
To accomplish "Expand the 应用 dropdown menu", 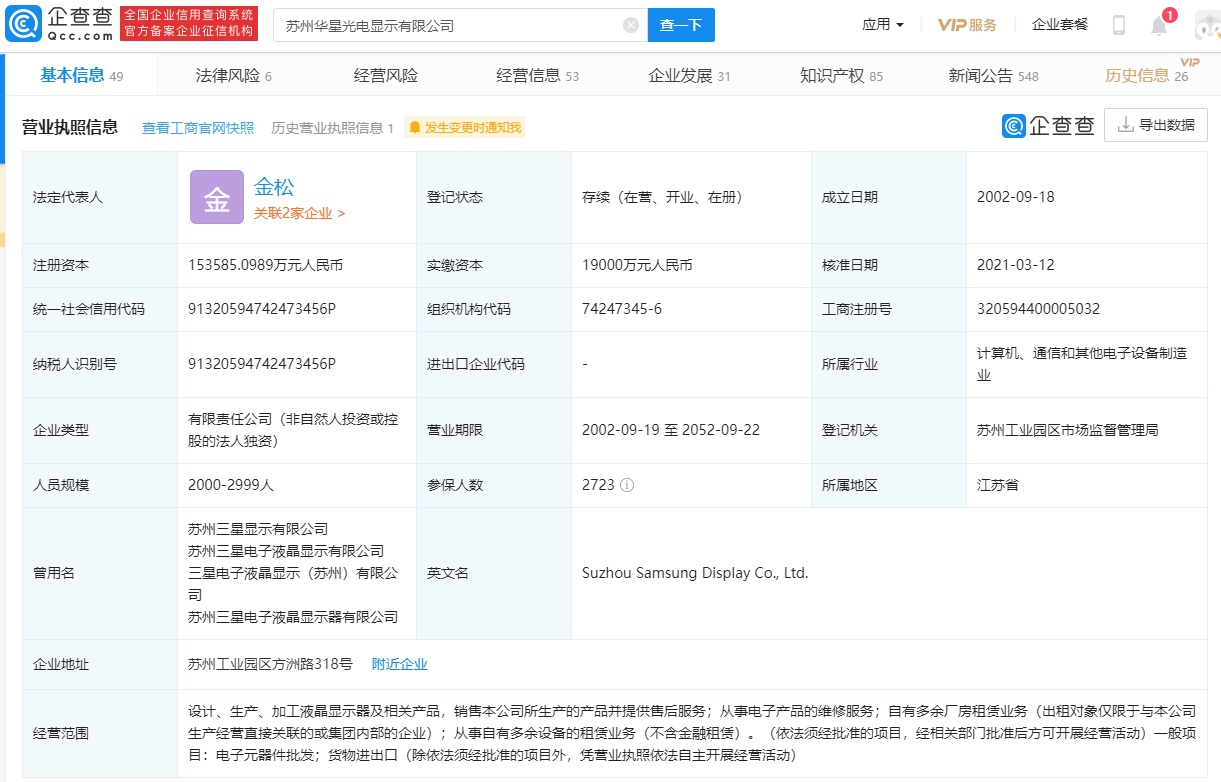I will [883, 25].
